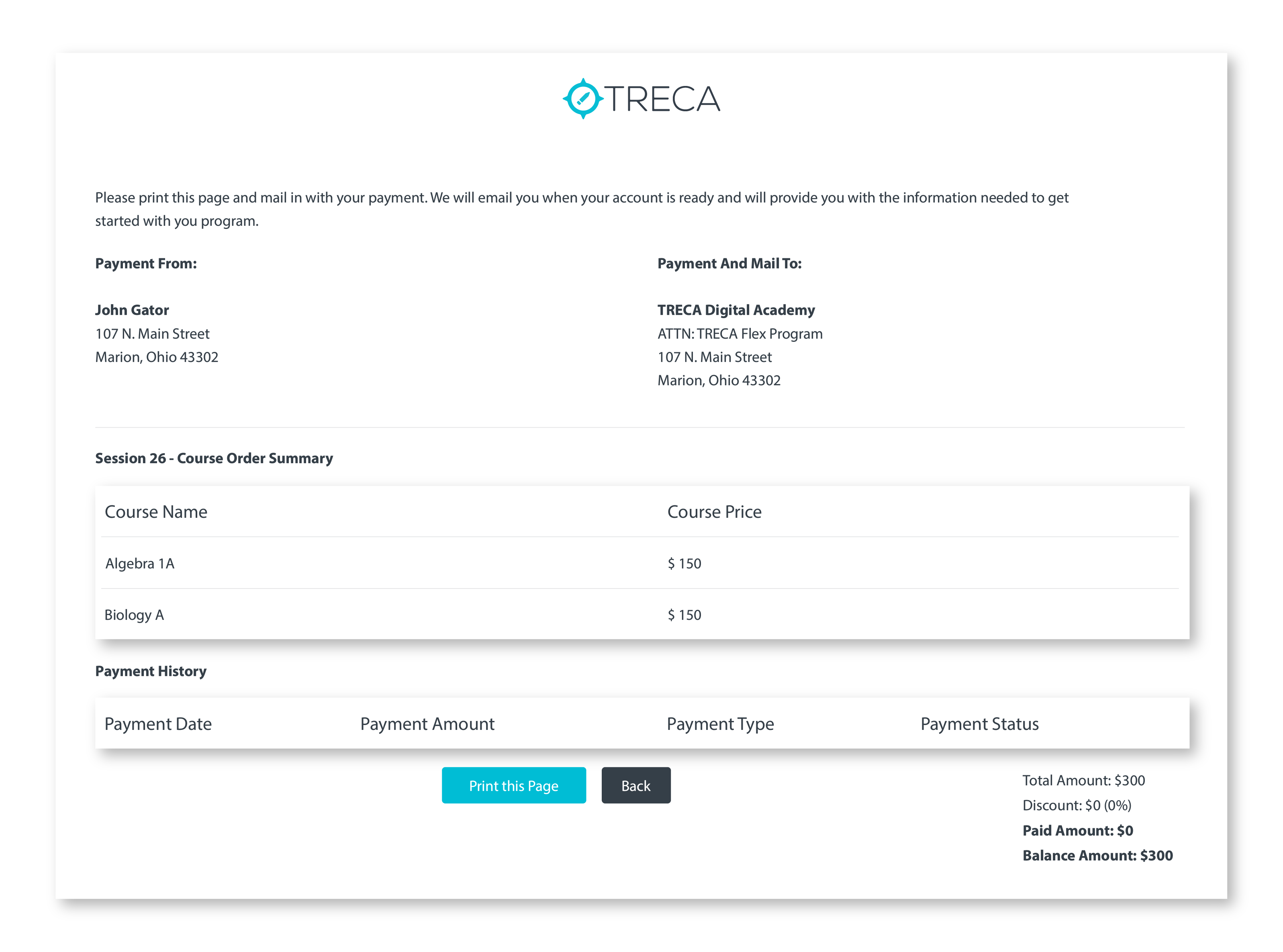Click the Payment Status column header
The height and width of the screenshot is (952, 1283).
coord(979,724)
